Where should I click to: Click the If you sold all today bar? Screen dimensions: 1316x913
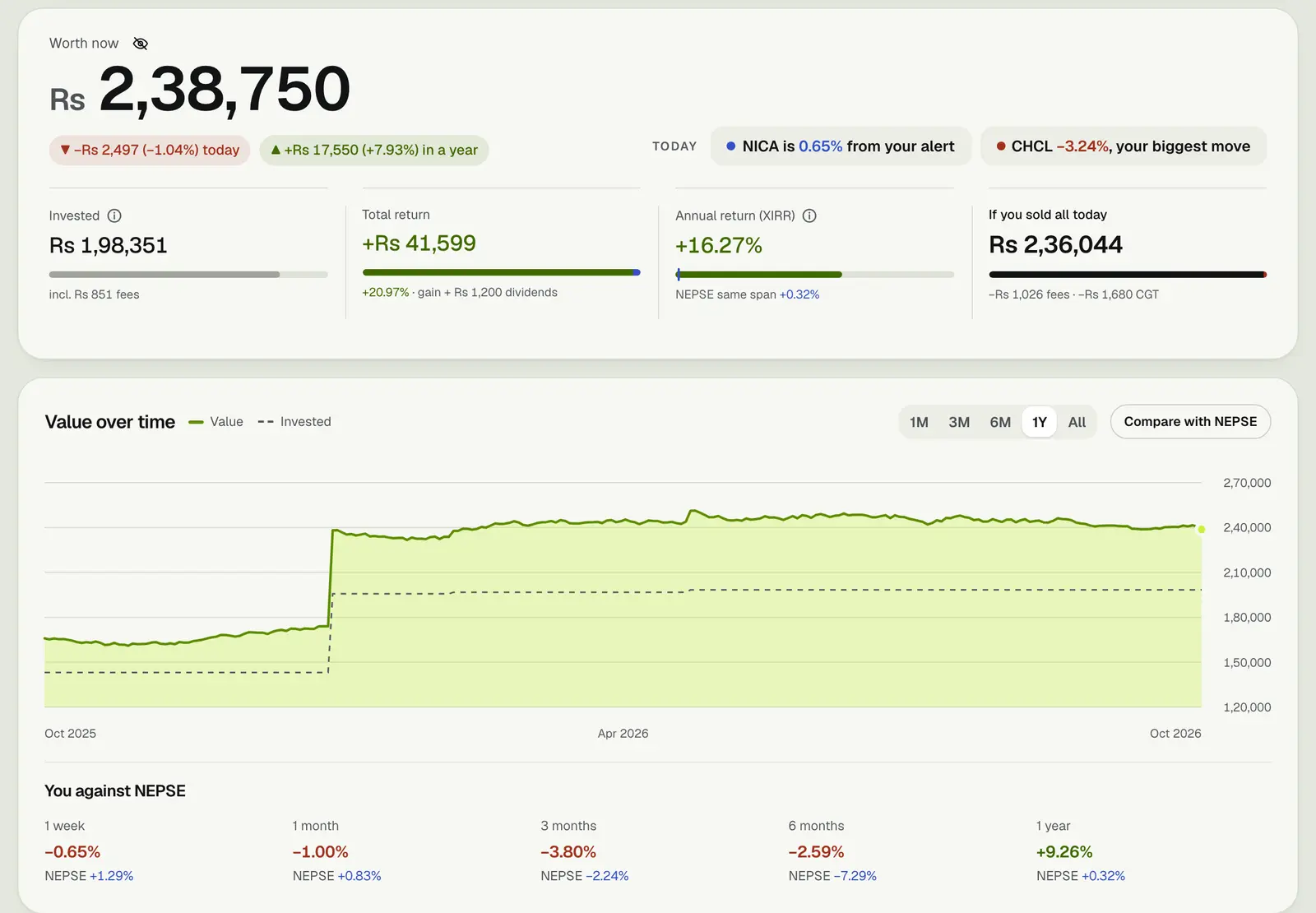point(1128,275)
